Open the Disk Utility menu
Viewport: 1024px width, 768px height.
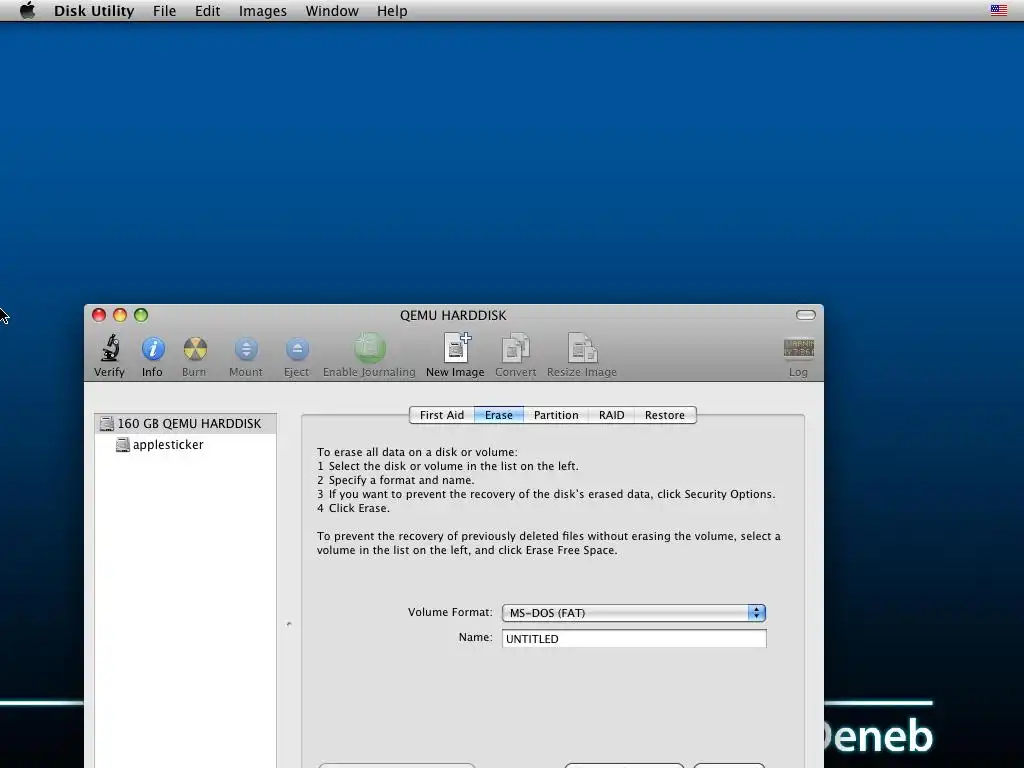pyautogui.click(x=94, y=10)
